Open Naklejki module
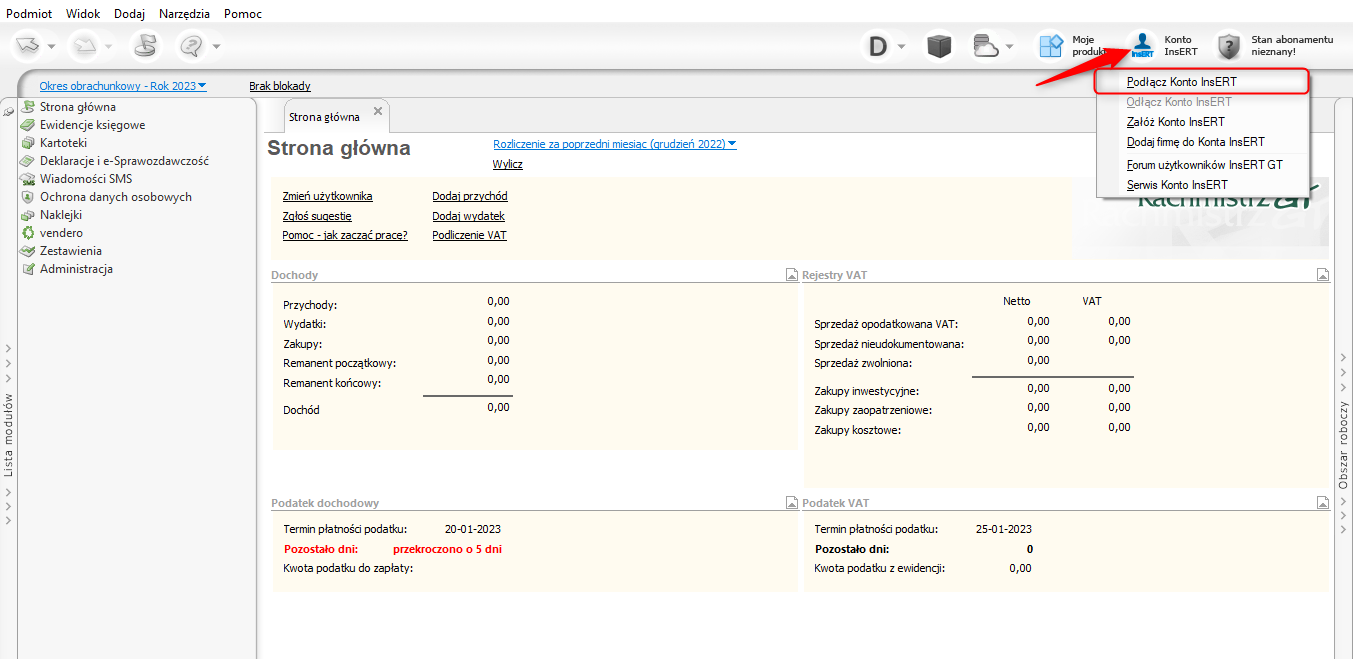Viewport: 1353px width, 659px height. [x=61, y=215]
